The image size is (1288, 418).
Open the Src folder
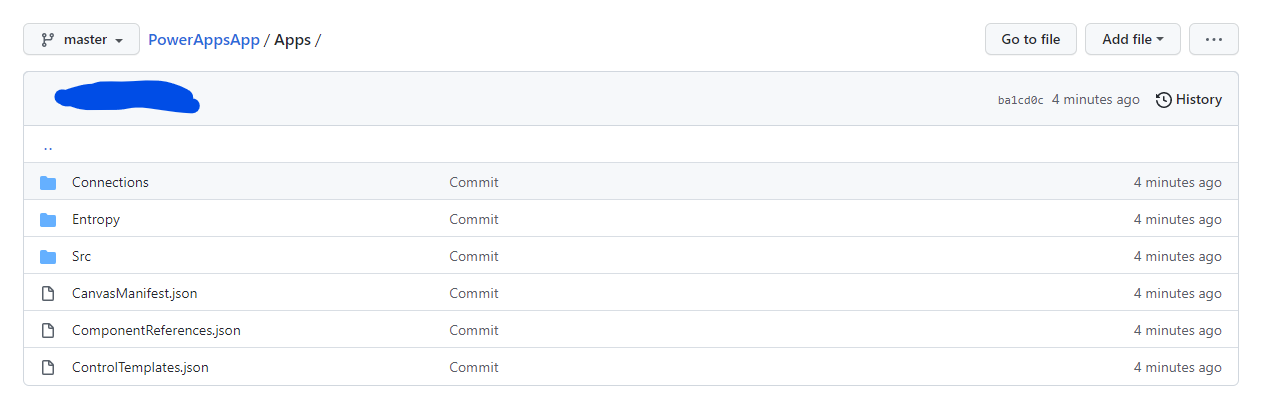click(81, 256)
